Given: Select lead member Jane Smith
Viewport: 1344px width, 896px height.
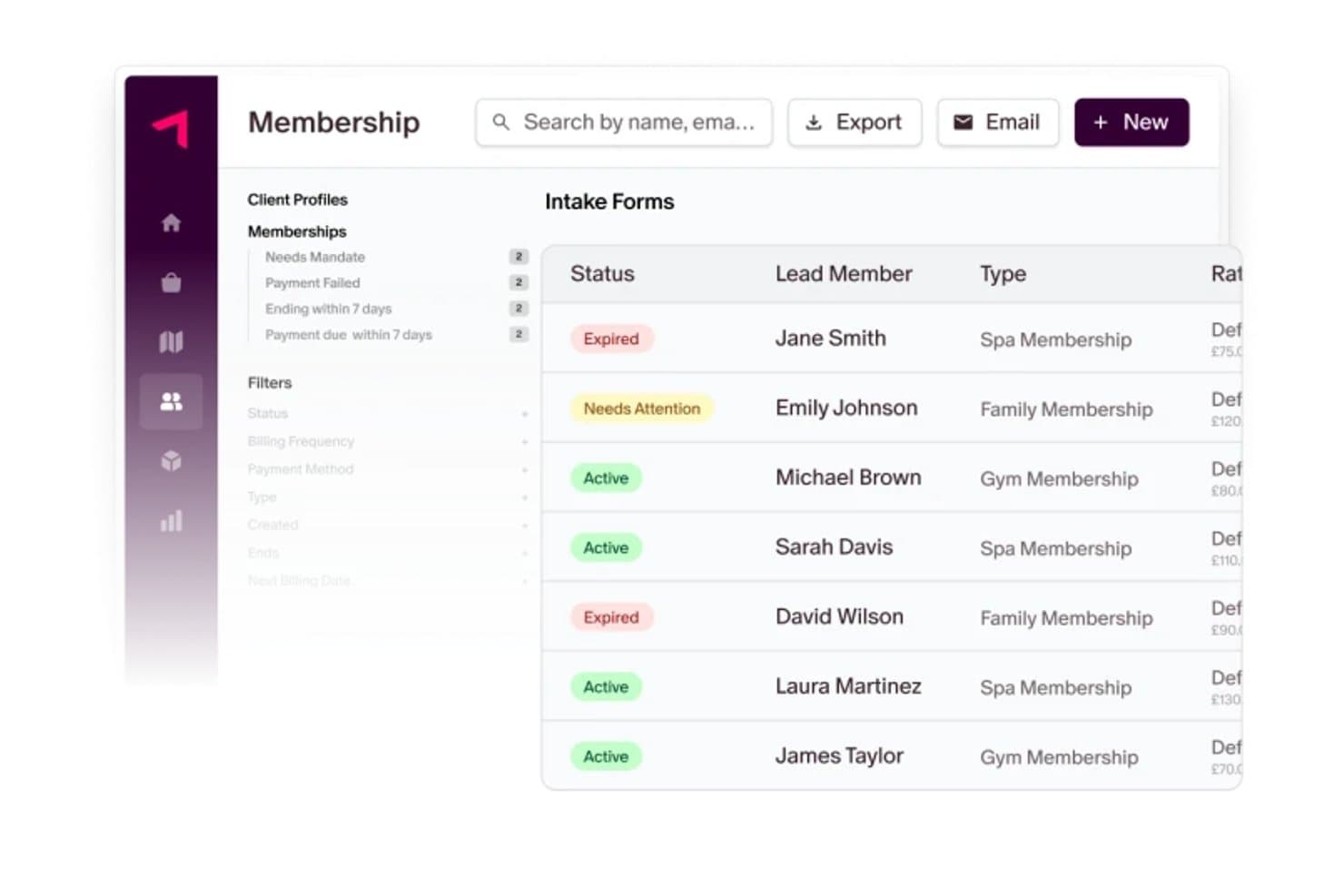Looking at the screenshot, I should (x=831, y=339).
